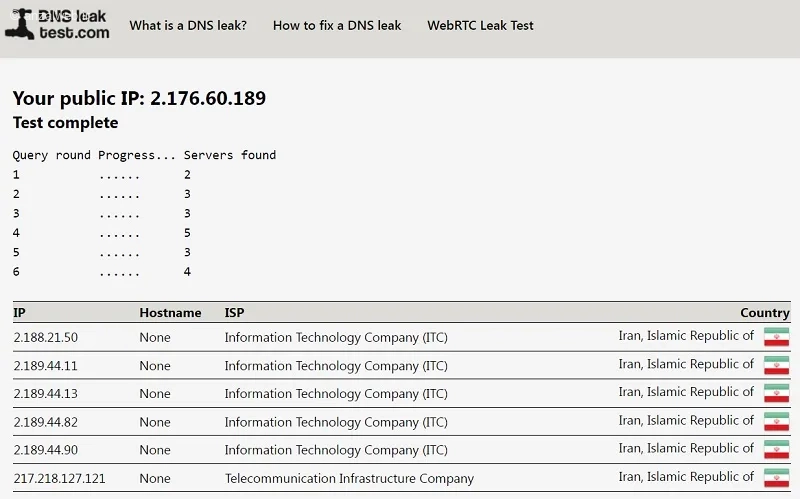Click the hostname 'None' for 2.189.44.90
800x499 pixels.
[155, 450]
